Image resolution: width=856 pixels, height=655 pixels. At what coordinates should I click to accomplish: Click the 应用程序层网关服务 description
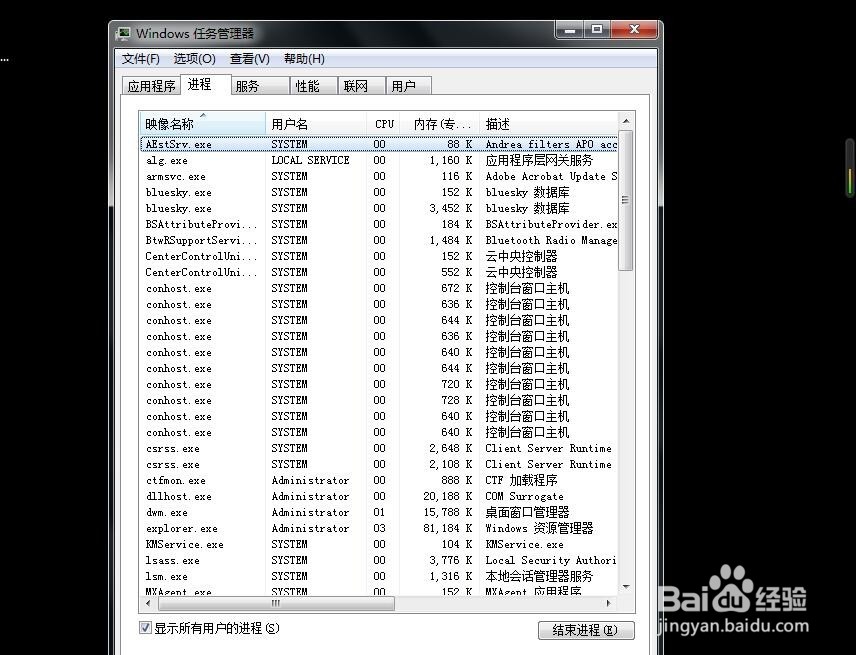(539, 160)
